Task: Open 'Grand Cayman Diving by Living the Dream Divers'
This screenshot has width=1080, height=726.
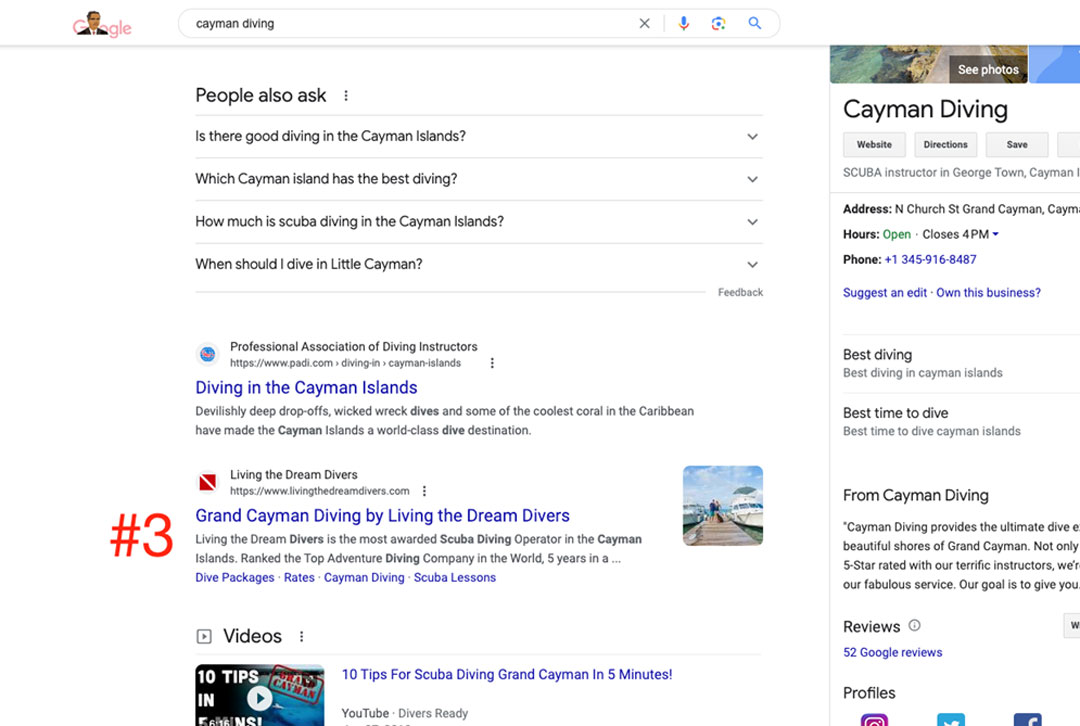Action: pos(382,516)
